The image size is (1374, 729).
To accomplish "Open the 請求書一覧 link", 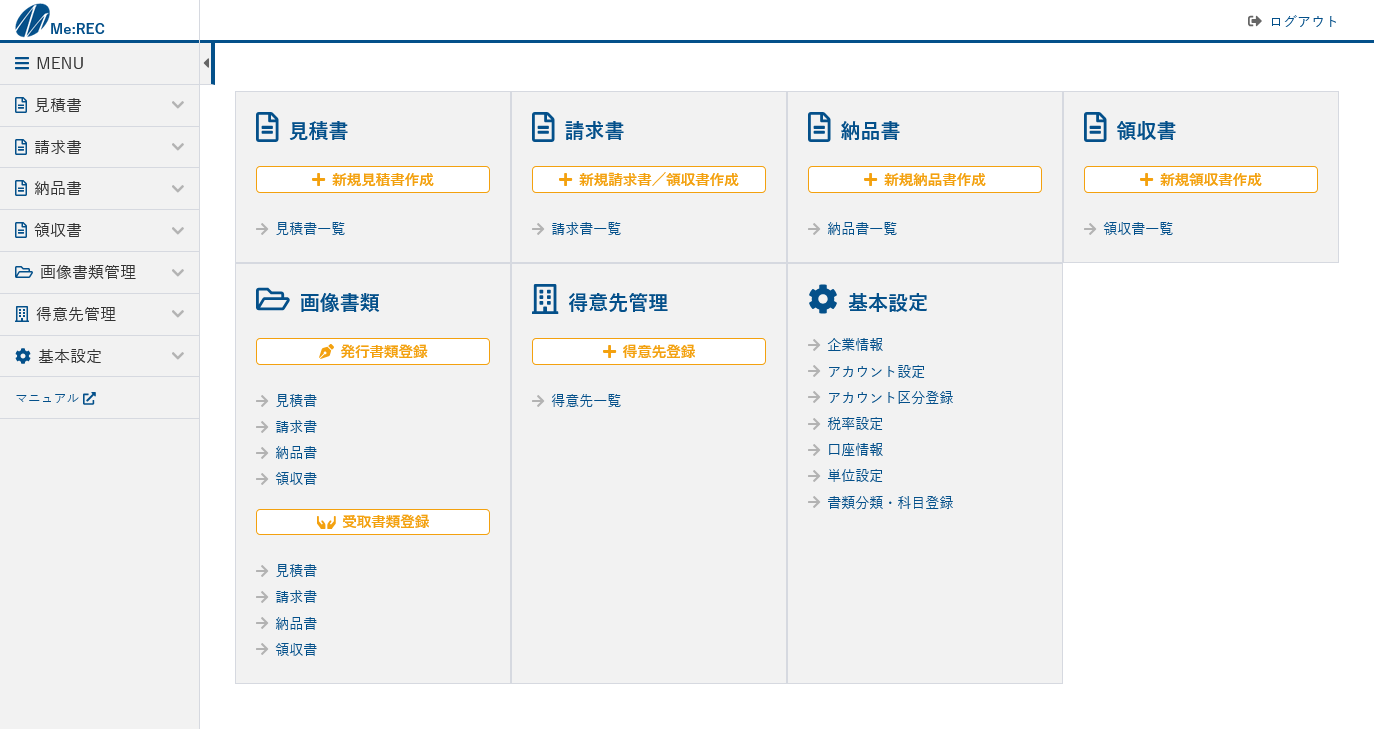I will click(x=586, y=229).
